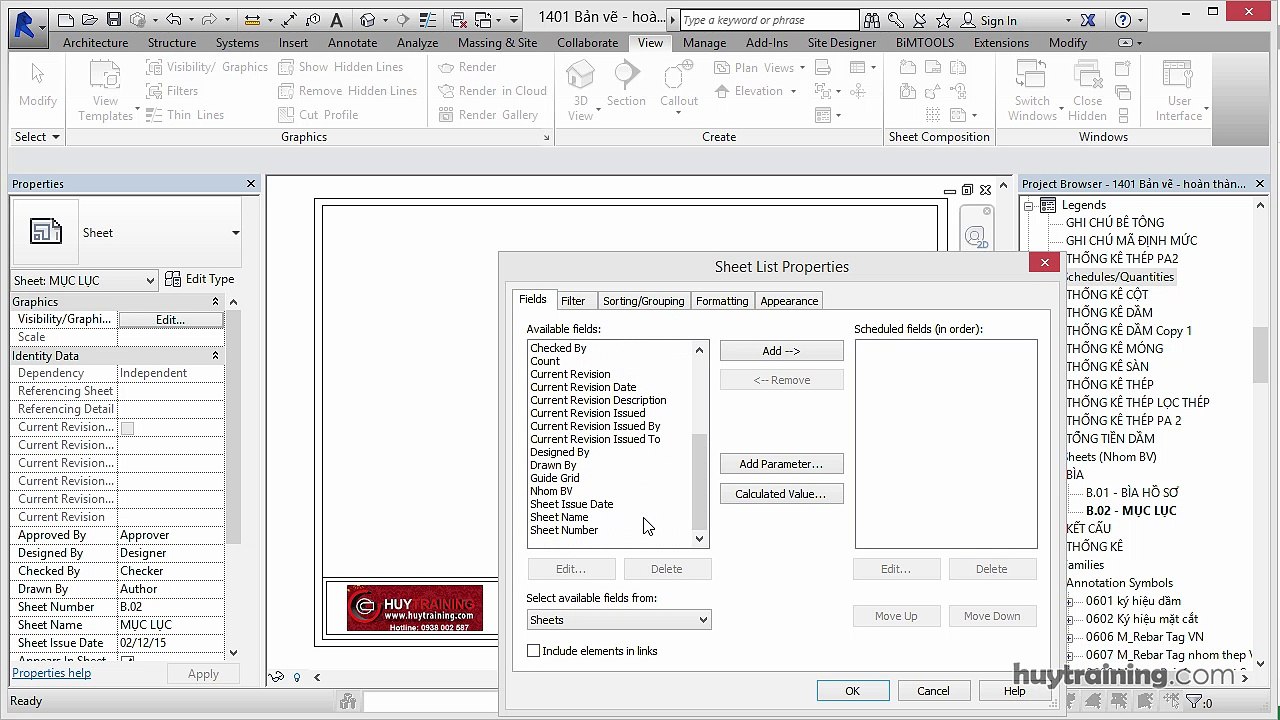
Task: Collapse the Identity Data section in Properties
Action: pos(215,356)
